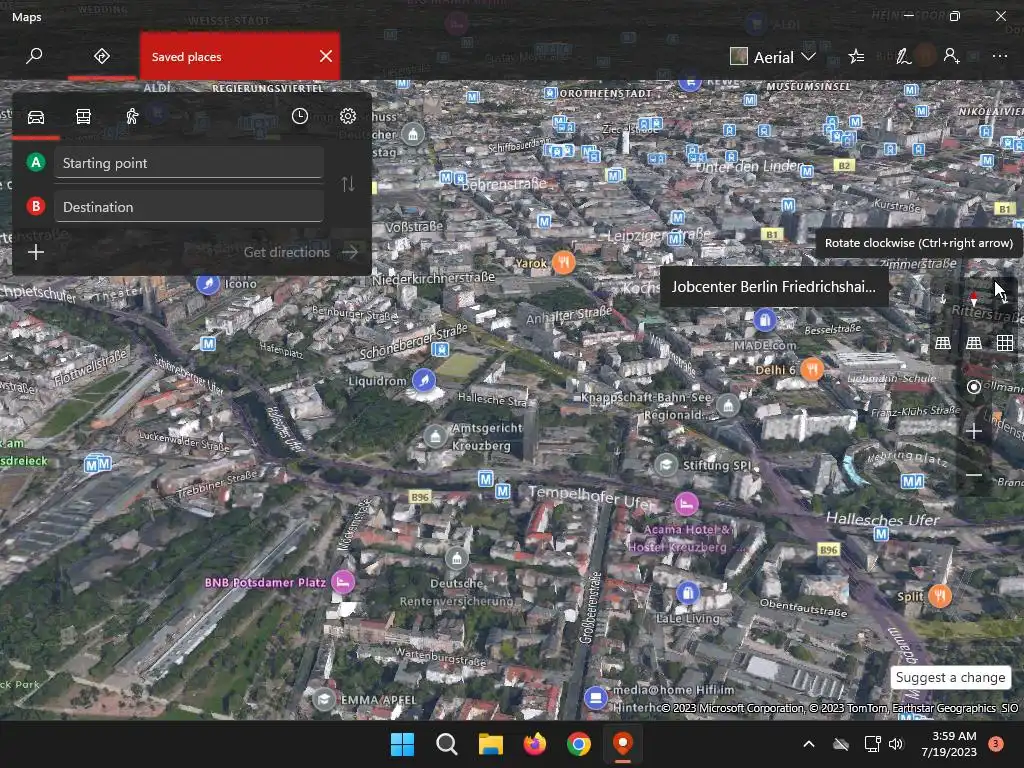1024x768 pixels.
Task: Select the Amtsgericht Kreuzberg building marker
Action: (435, 436)
